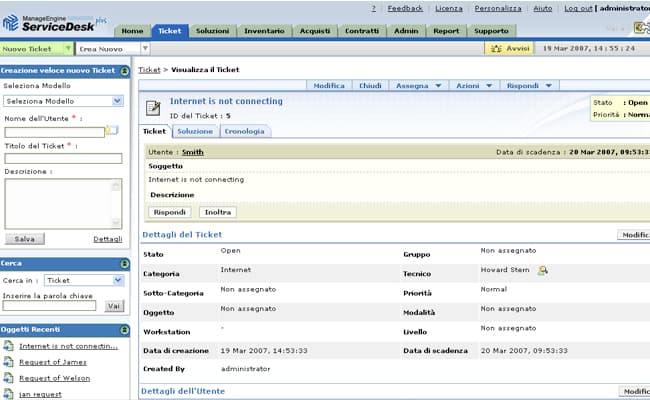Click the top-right key icon
This screenshot has width=650, height=400.
642,28
